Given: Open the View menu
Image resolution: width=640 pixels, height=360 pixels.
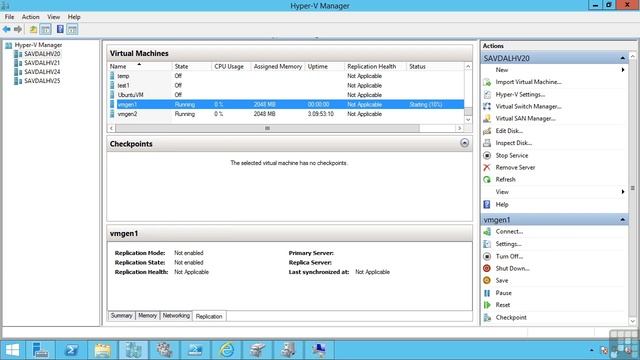Looking at the screenshot, I should pos(53,17).
